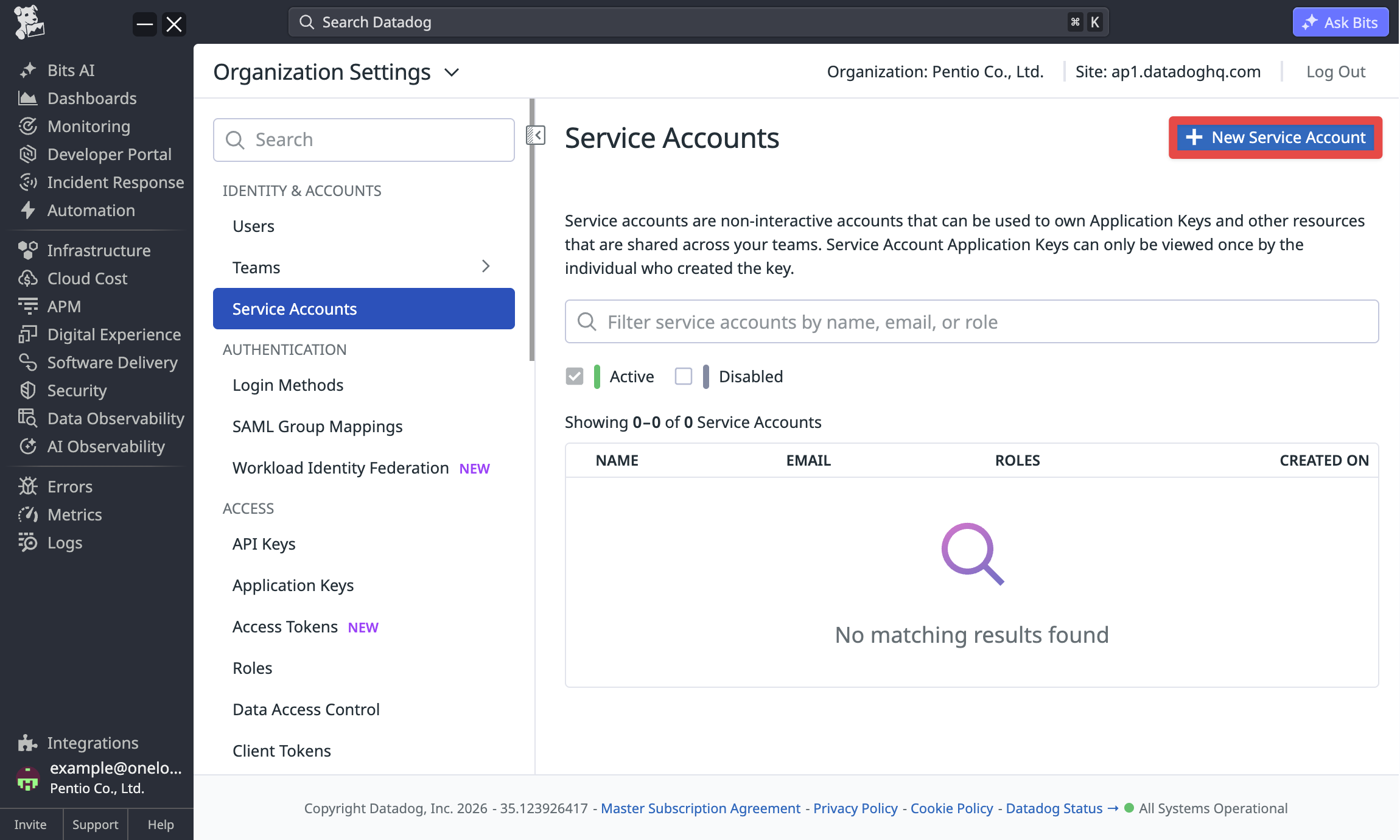Open Client Tokens settings
The height and width of the screenshot is (840, 1400).
pos(364,751)
